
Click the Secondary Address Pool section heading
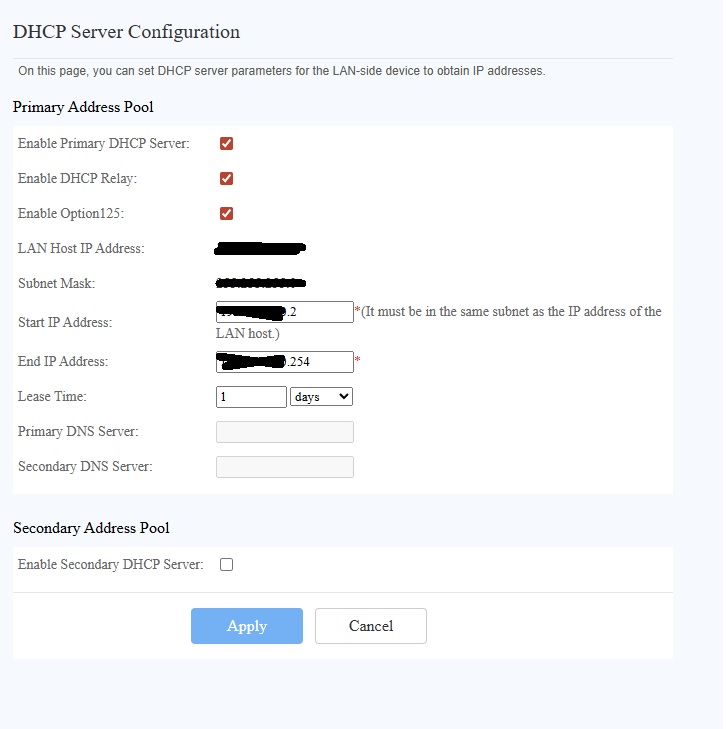(x=91, y=528)
